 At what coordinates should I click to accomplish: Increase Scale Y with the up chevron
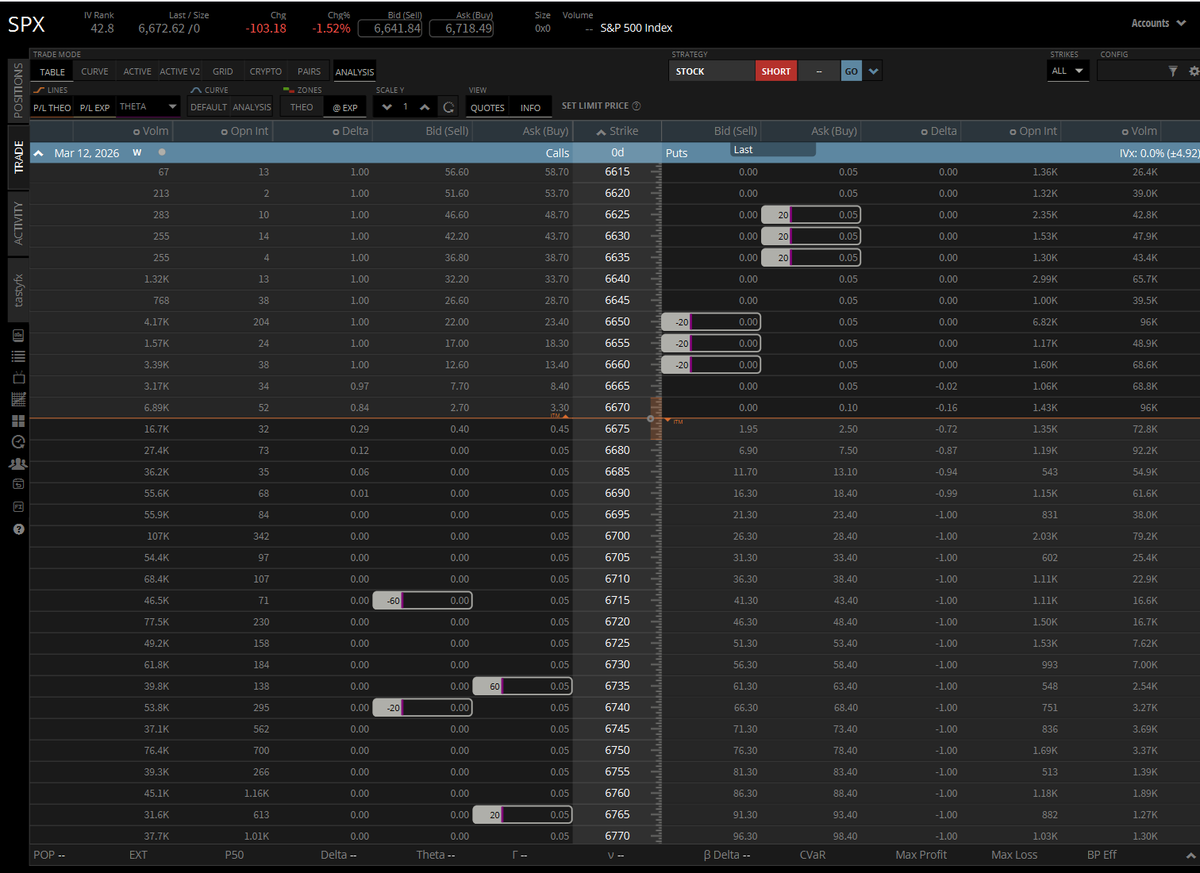pos(425,107)
